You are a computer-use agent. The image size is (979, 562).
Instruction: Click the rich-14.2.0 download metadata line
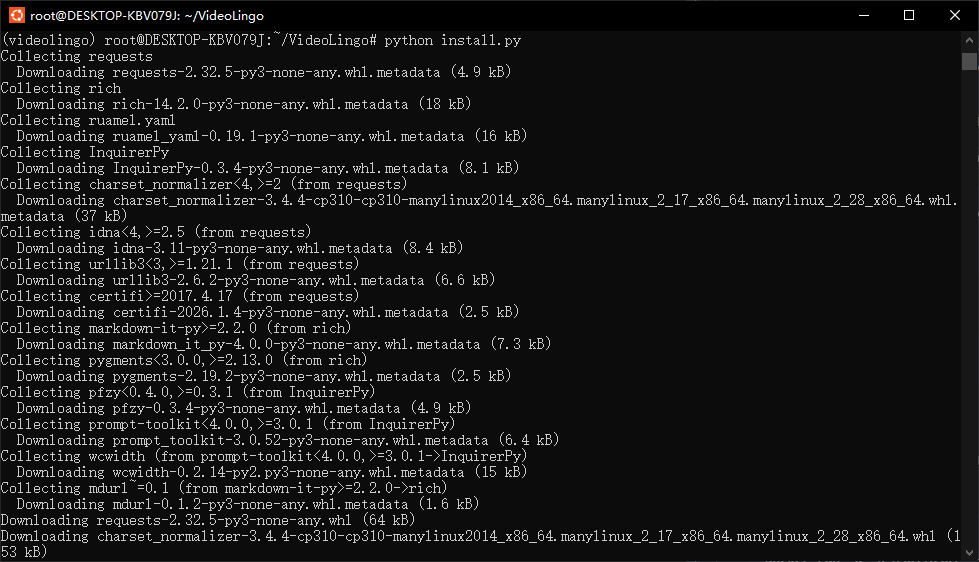[244, 104]
